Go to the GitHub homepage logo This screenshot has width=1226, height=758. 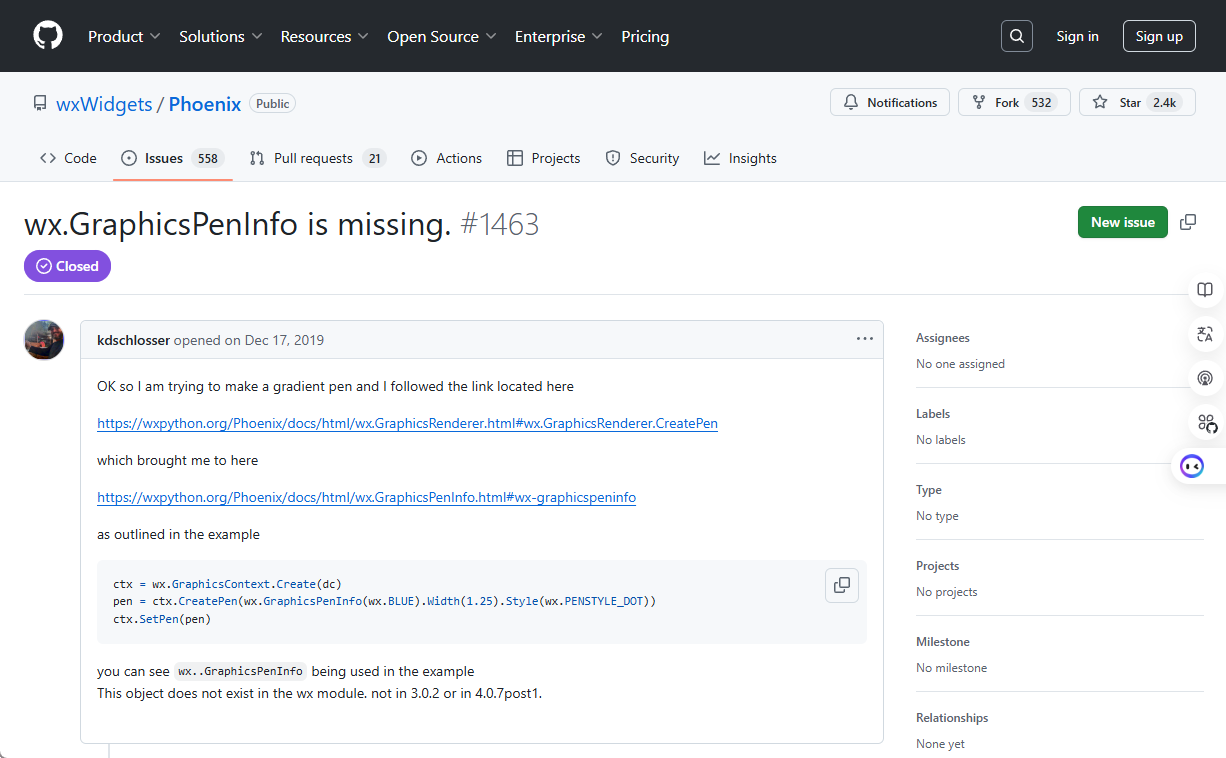tap(48, 36)
